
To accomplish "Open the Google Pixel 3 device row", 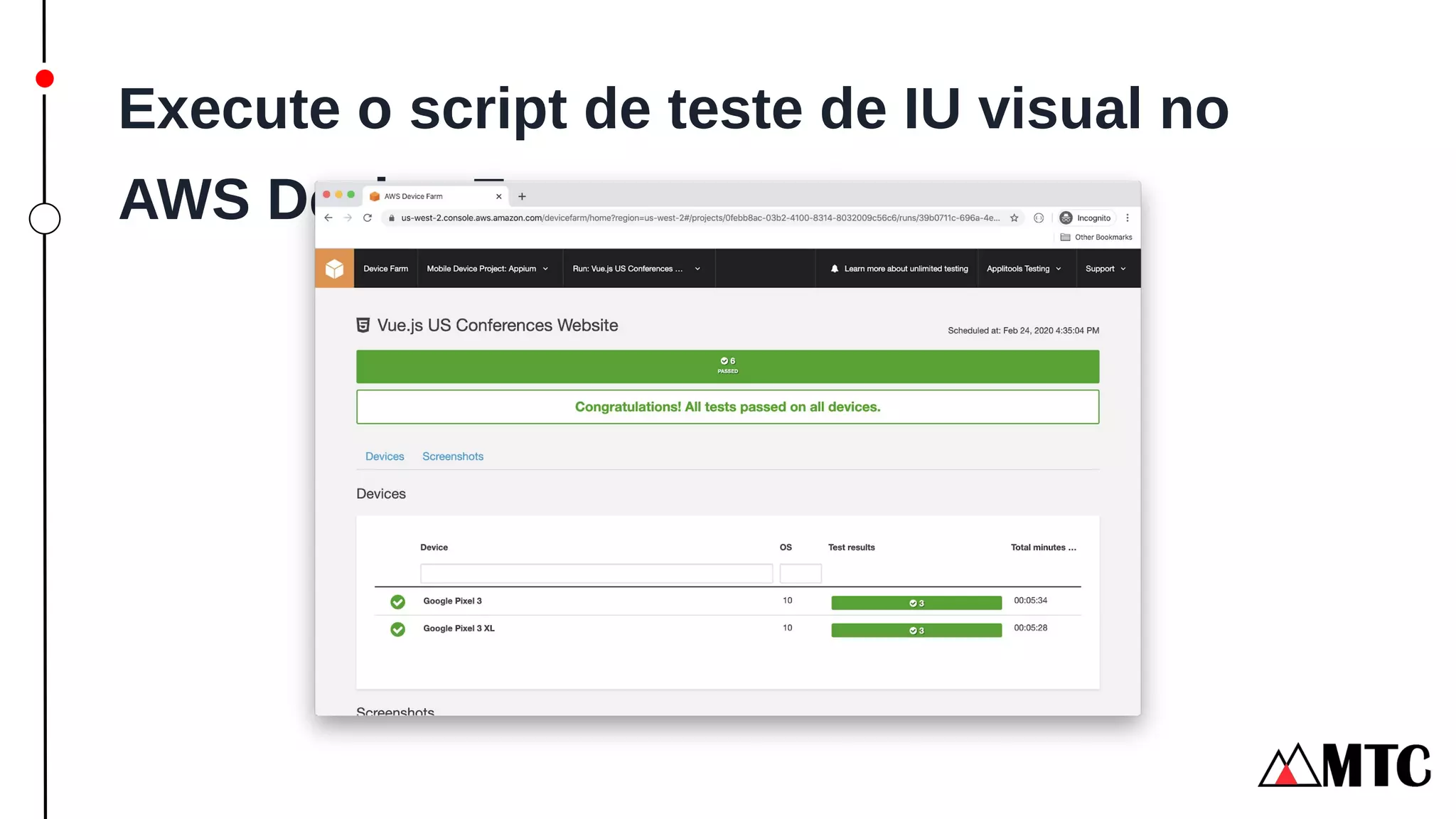I will tap(728, 601).
